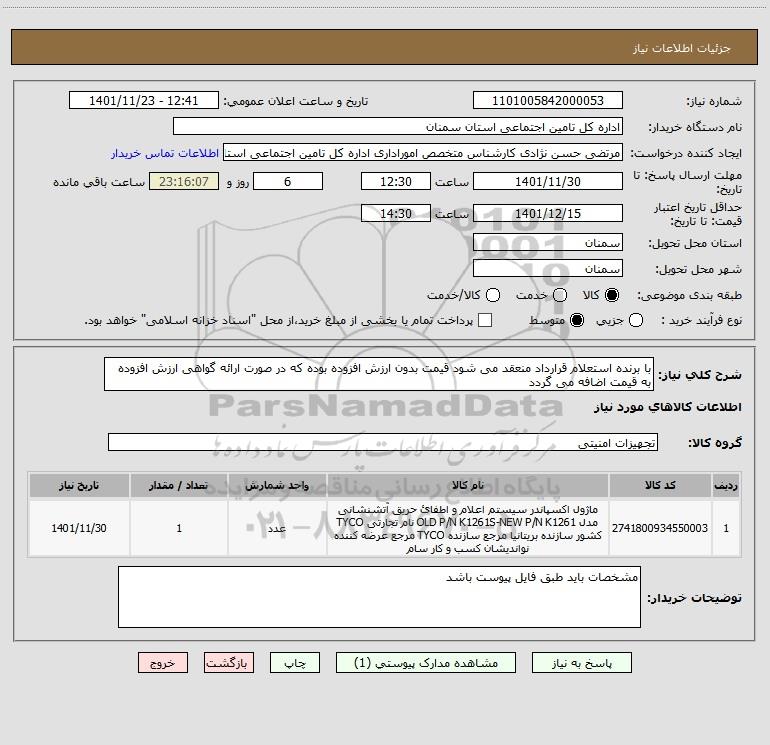Select the متوسط purchase type radio
This screenshot has height=745, width=770.
coord(577,320)
